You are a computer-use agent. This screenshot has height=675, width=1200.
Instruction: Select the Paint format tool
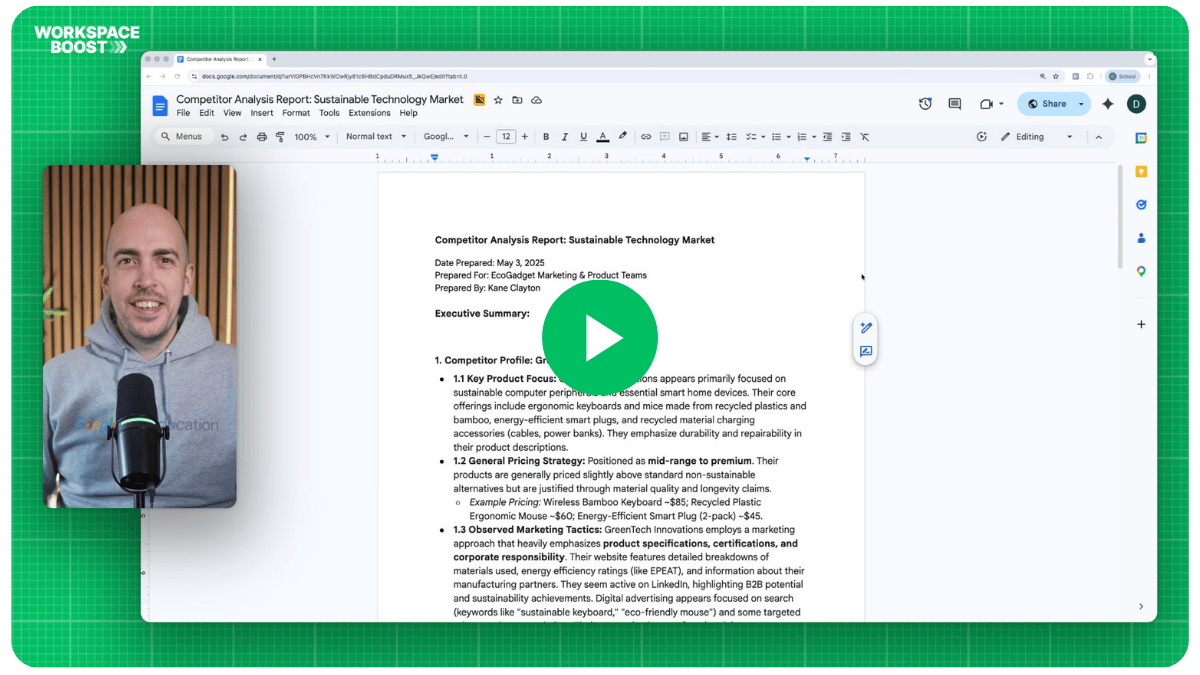coord(279,137)
